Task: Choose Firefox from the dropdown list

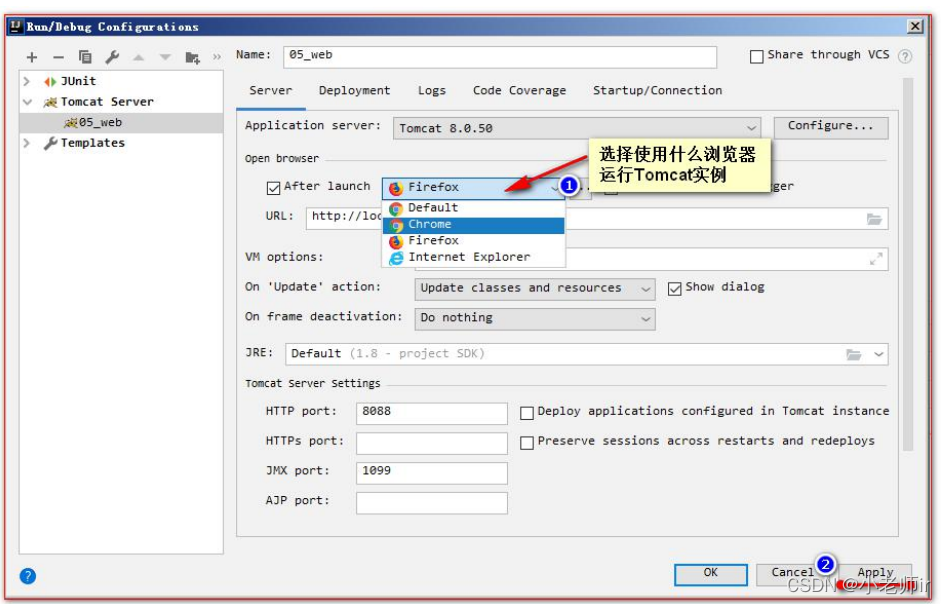Action: tap(474, 241)
